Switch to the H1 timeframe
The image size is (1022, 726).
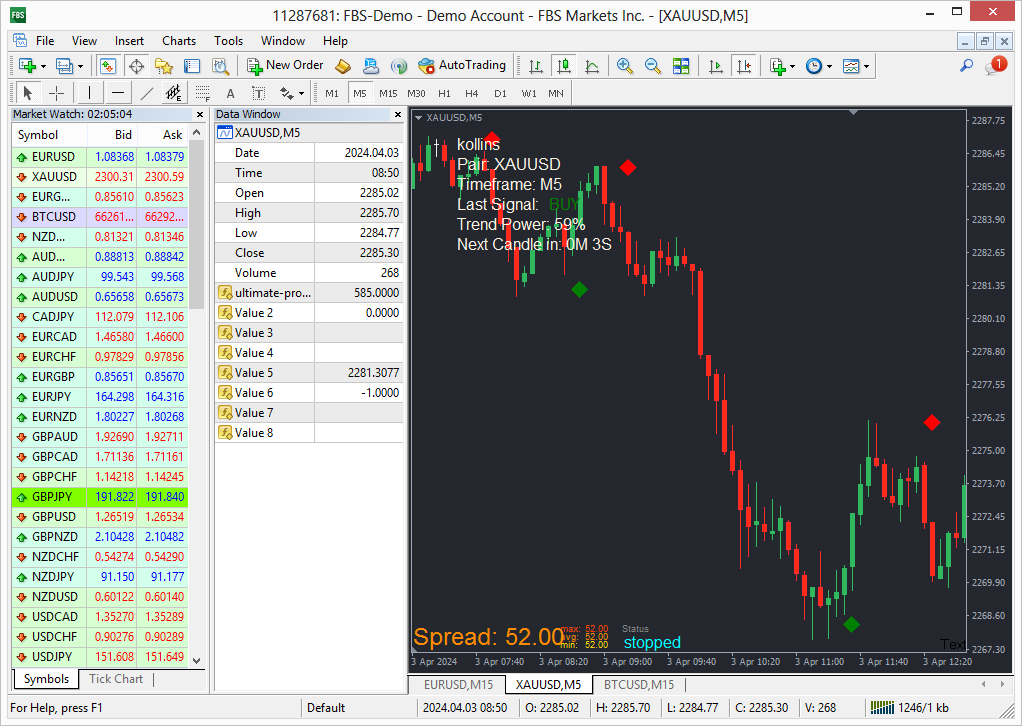pos(445,93)
